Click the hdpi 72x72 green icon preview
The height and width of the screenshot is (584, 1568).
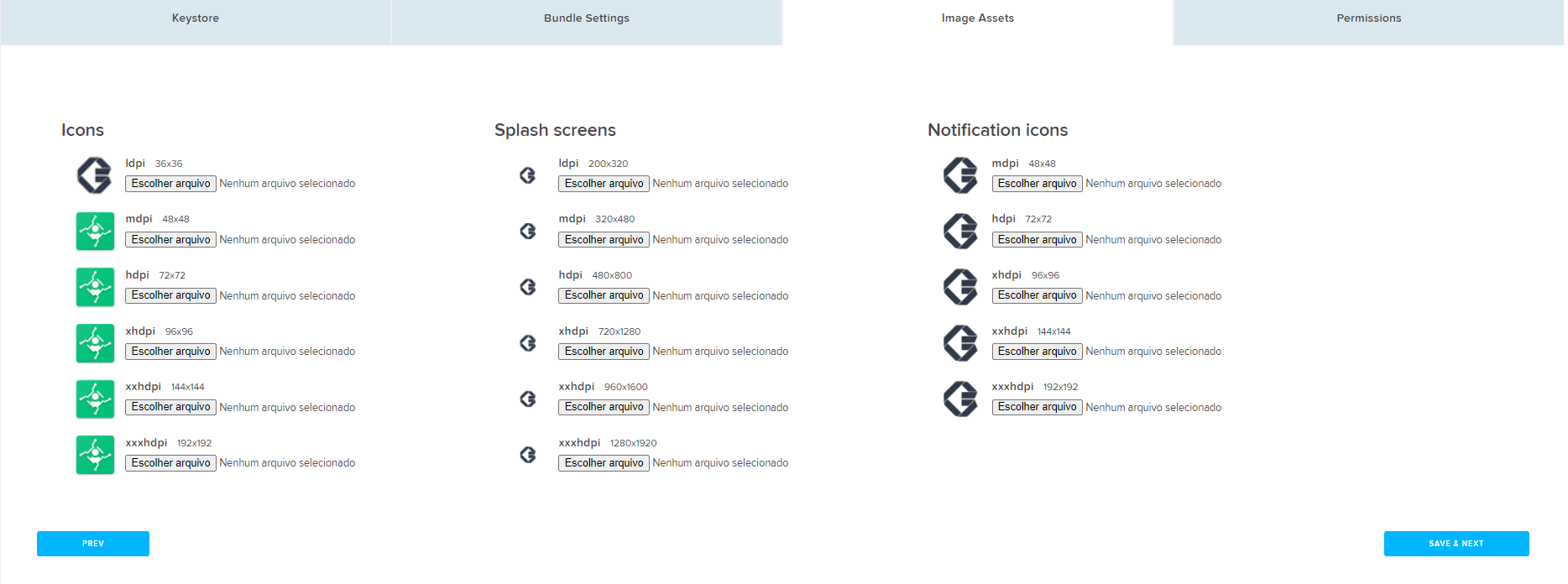click(x=95, y=287)
